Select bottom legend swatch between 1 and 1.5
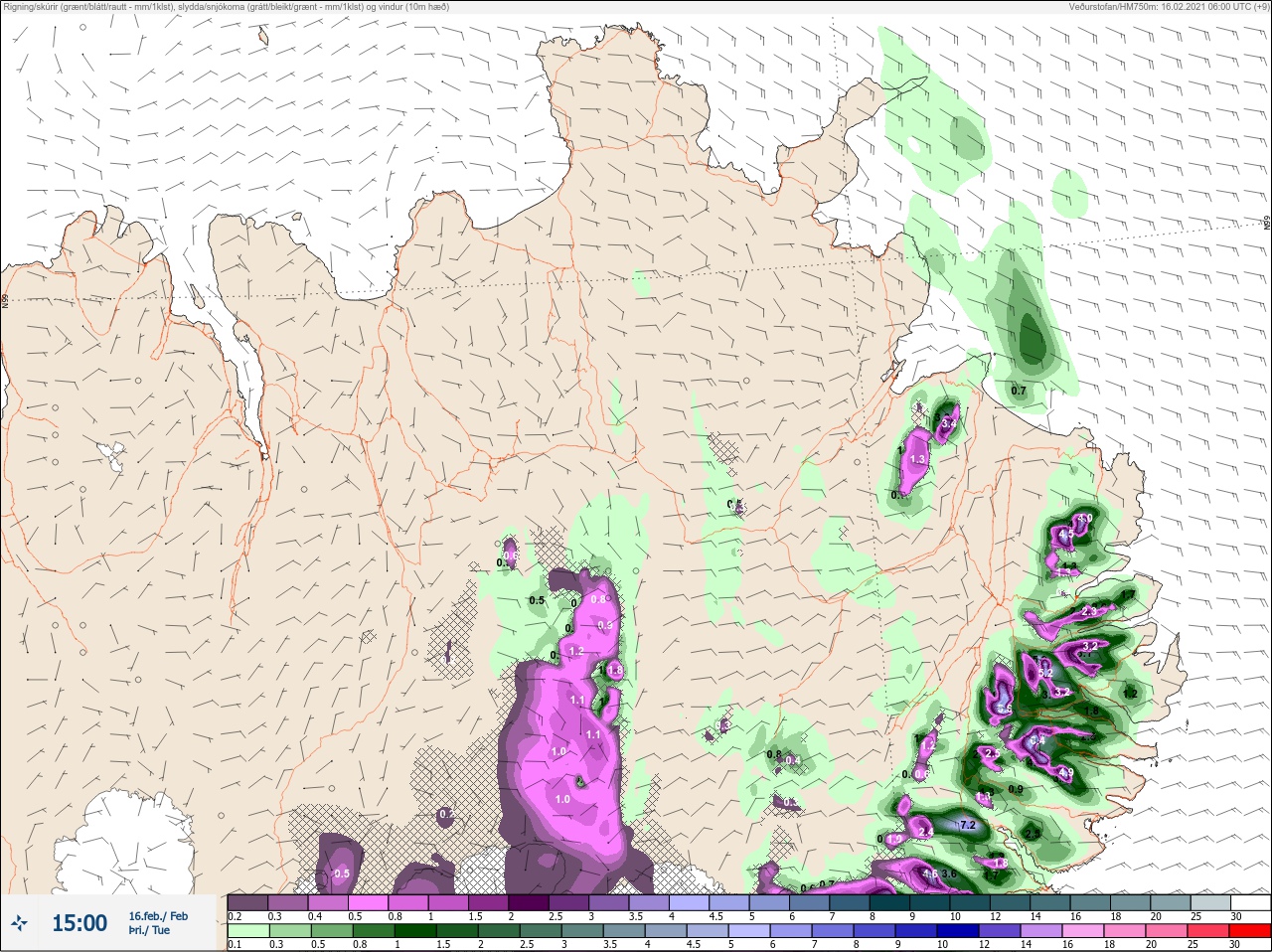 415,931
